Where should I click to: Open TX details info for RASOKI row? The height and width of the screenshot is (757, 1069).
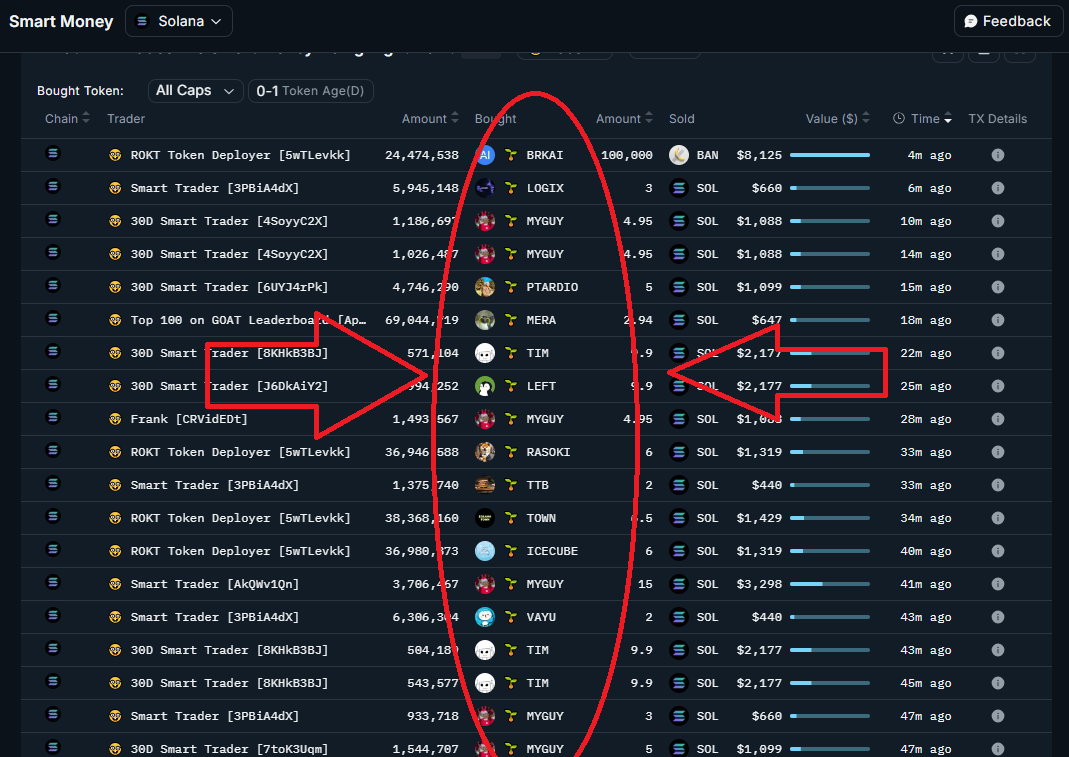997,452
